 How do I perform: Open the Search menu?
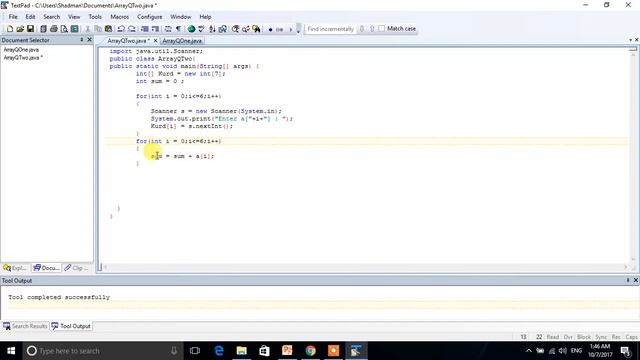pos(51,17)
